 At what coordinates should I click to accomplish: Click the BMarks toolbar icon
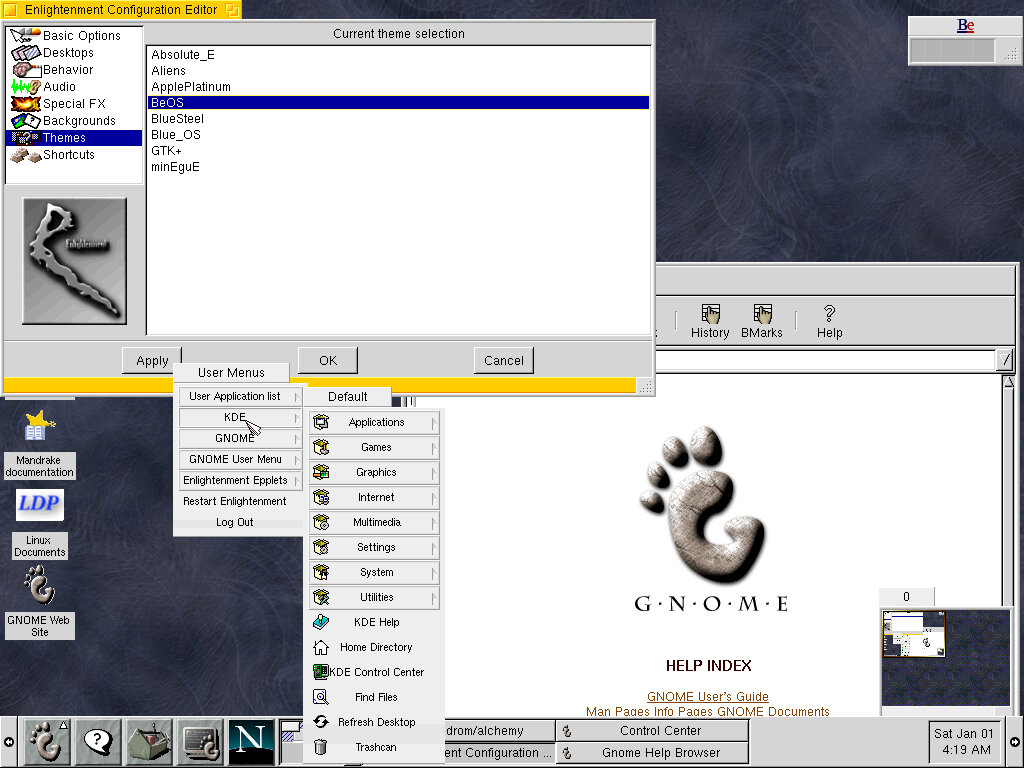(762, 321)
